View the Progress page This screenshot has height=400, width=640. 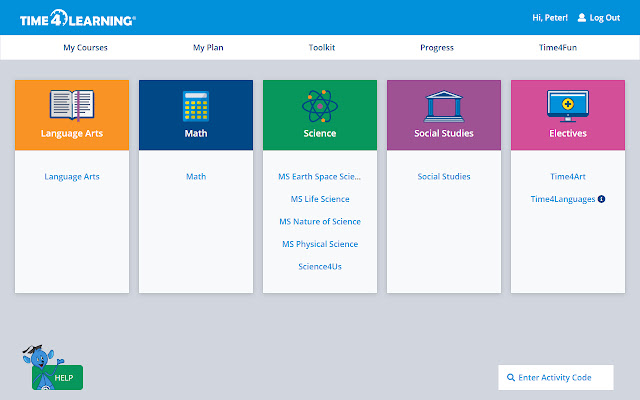click(437, 47)
